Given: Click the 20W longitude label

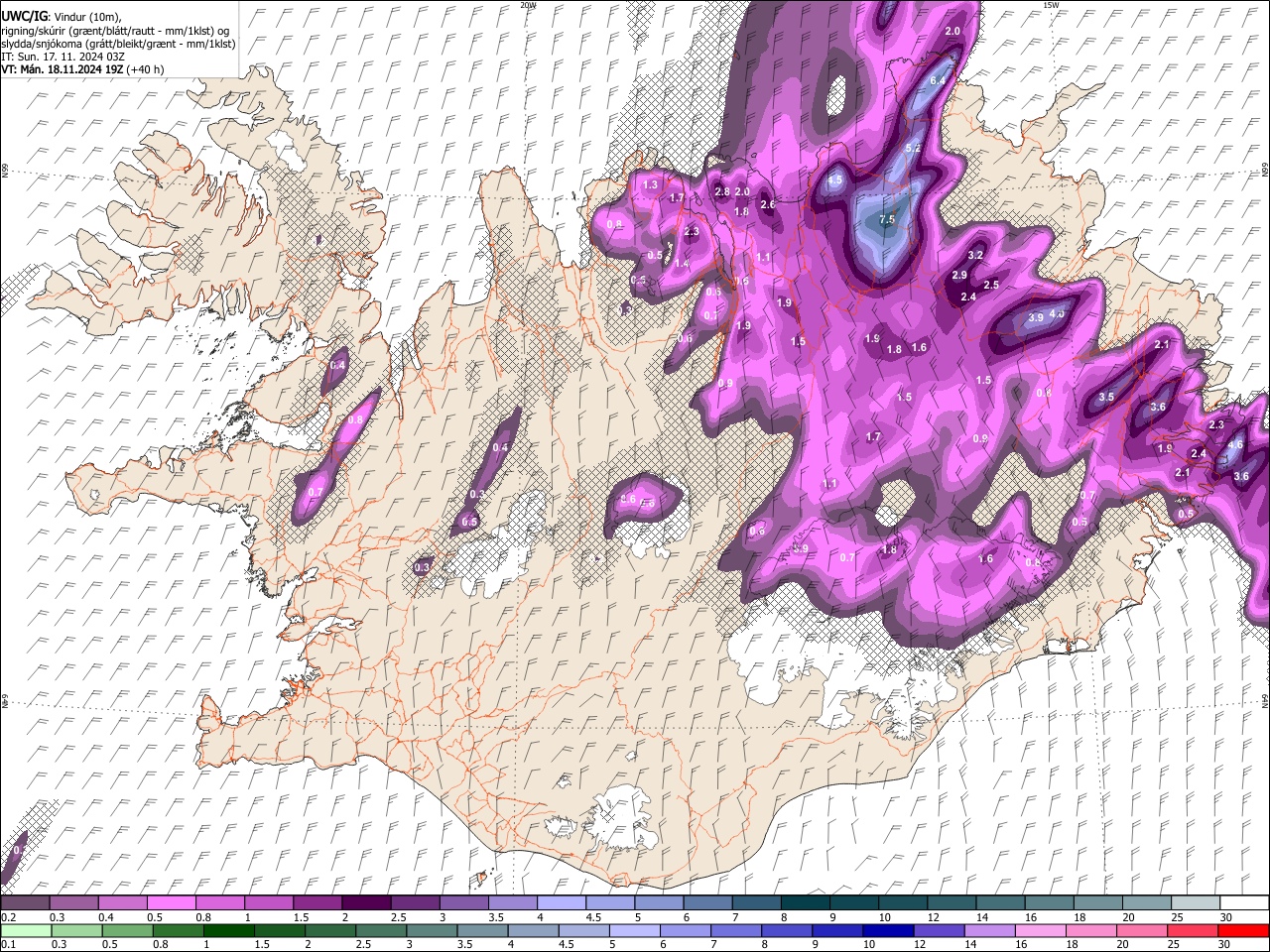Looking at the screenshot, I should tap(528, 5).
